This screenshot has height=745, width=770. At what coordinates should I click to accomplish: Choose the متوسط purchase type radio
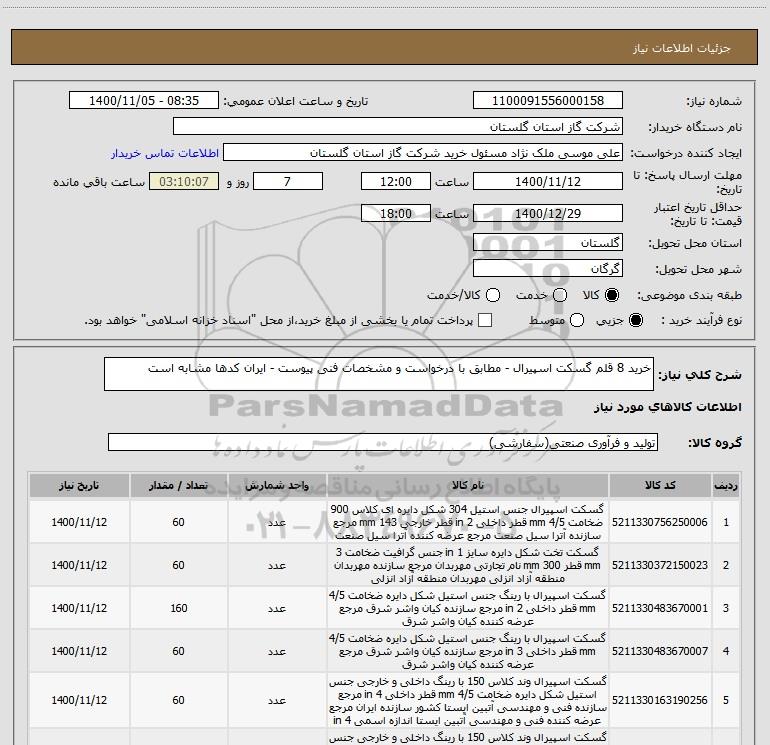[x=577, y=320]
